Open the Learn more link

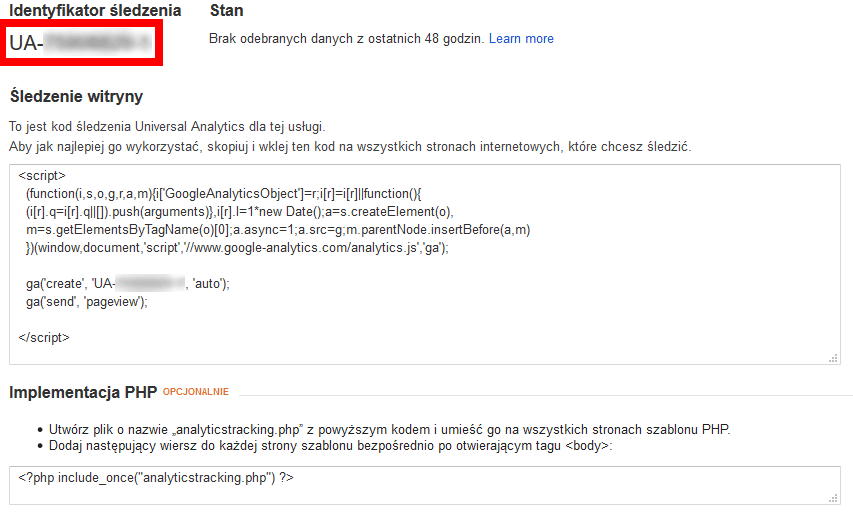pyautogui.click(x=521, y=39)
